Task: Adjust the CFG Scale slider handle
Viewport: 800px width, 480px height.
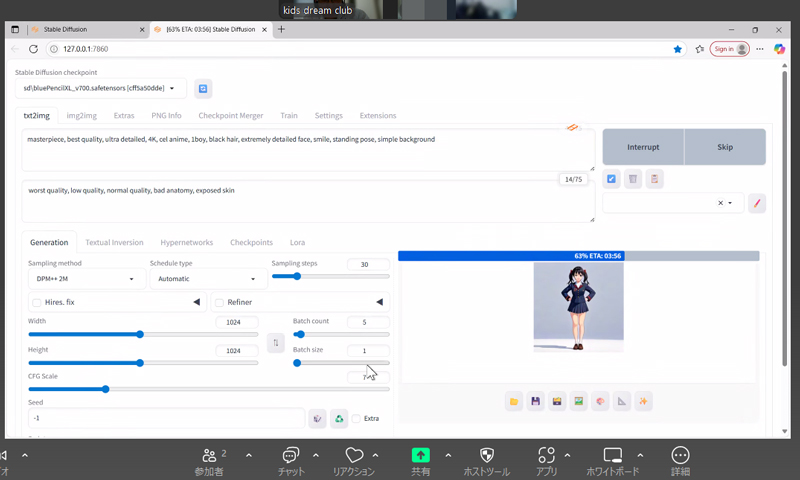Action: 106,389
